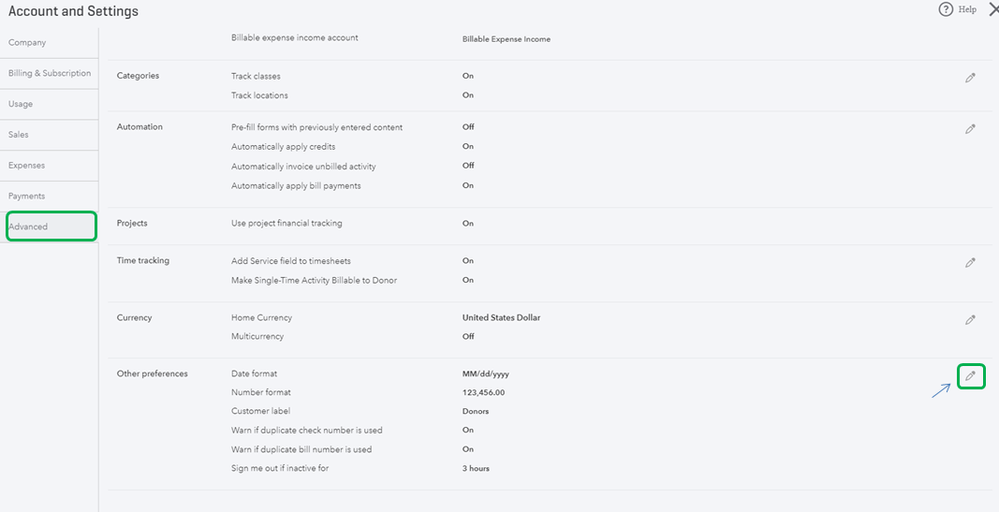Close the Account and Settings window
Screen dimensions: 999x512
(x=993, y=10)
